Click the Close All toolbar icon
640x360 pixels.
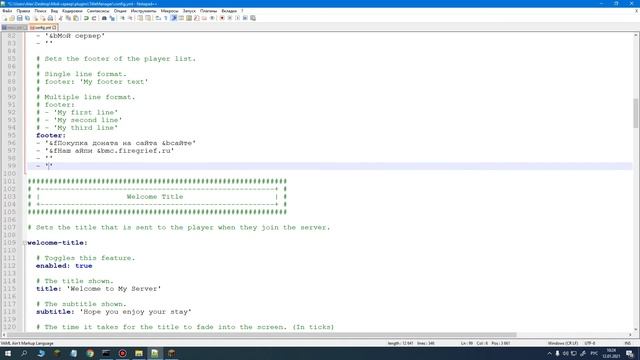[43, 18]
